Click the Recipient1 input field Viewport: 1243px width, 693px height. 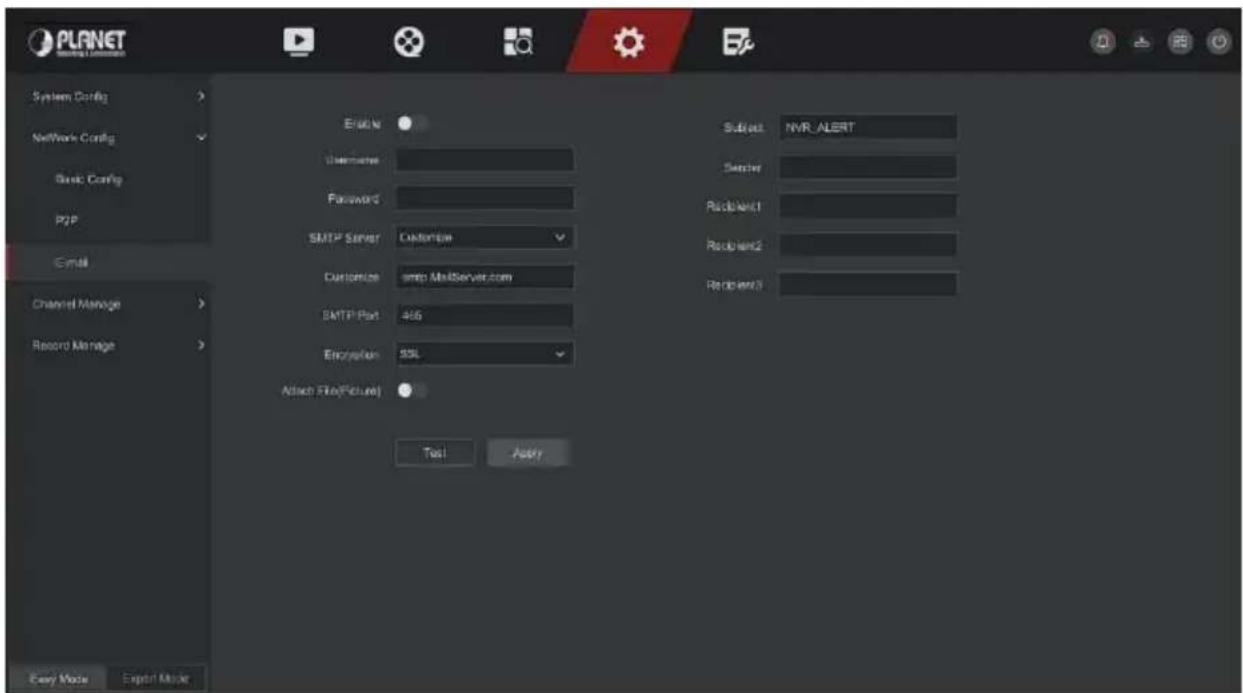pyautogui.click(x=868, y=205)
